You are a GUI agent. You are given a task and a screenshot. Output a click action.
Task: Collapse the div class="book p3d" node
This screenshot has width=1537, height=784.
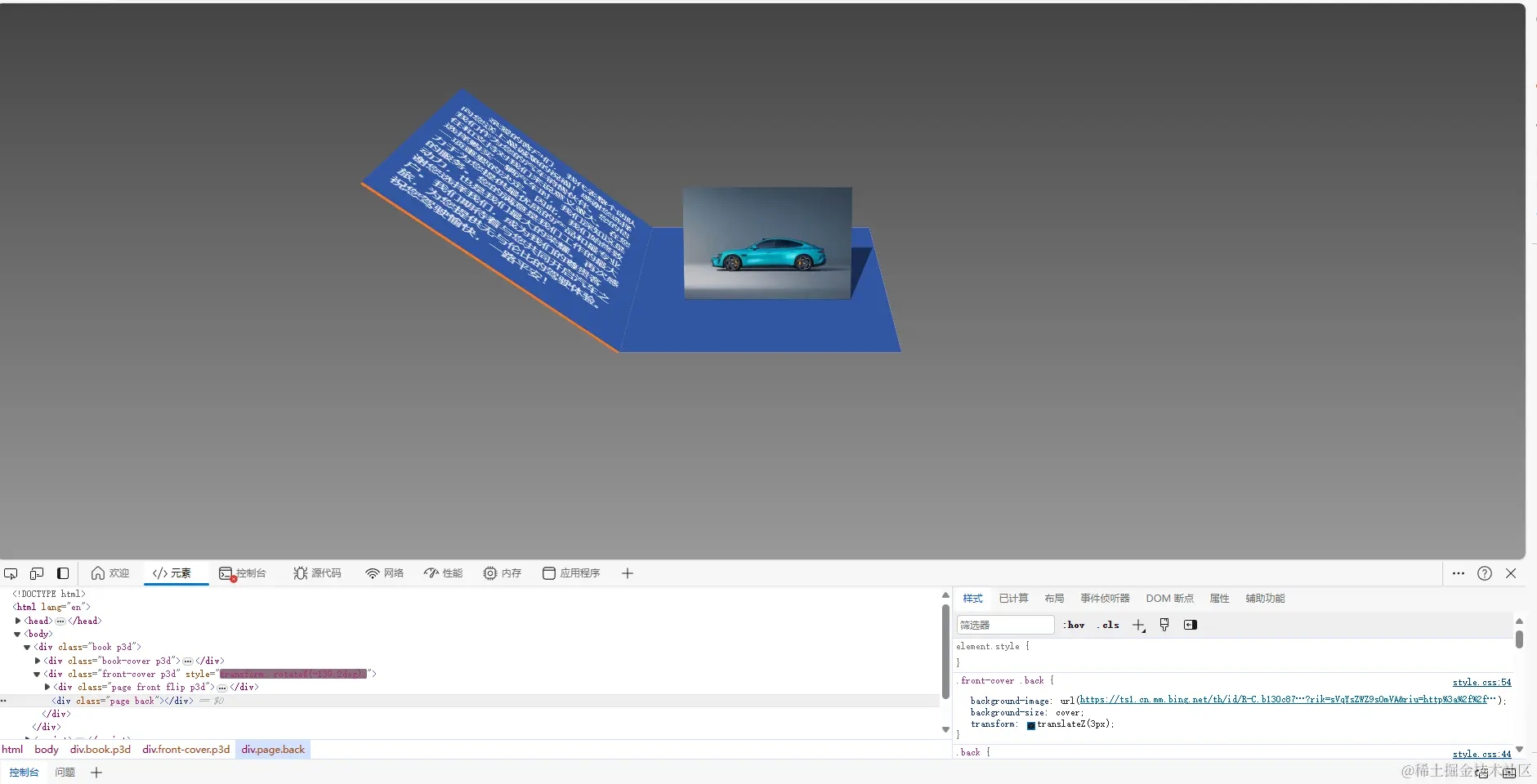click(x=28, y=647)
